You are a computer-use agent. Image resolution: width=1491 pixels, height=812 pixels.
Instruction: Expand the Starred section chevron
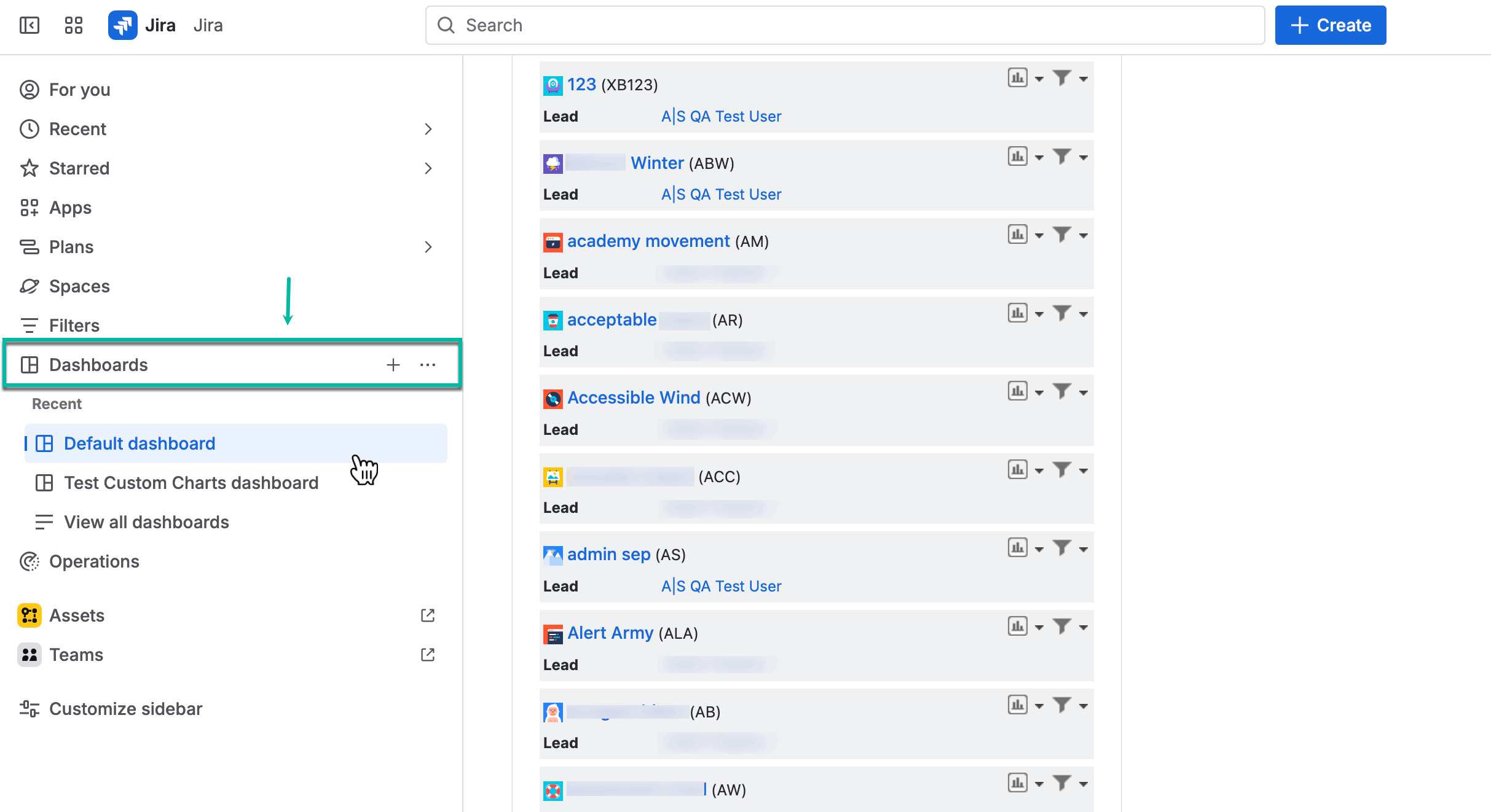coord(428,168)
